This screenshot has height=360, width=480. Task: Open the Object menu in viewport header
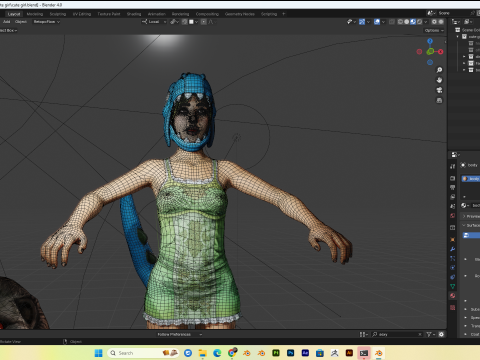(x=21, y=22)
